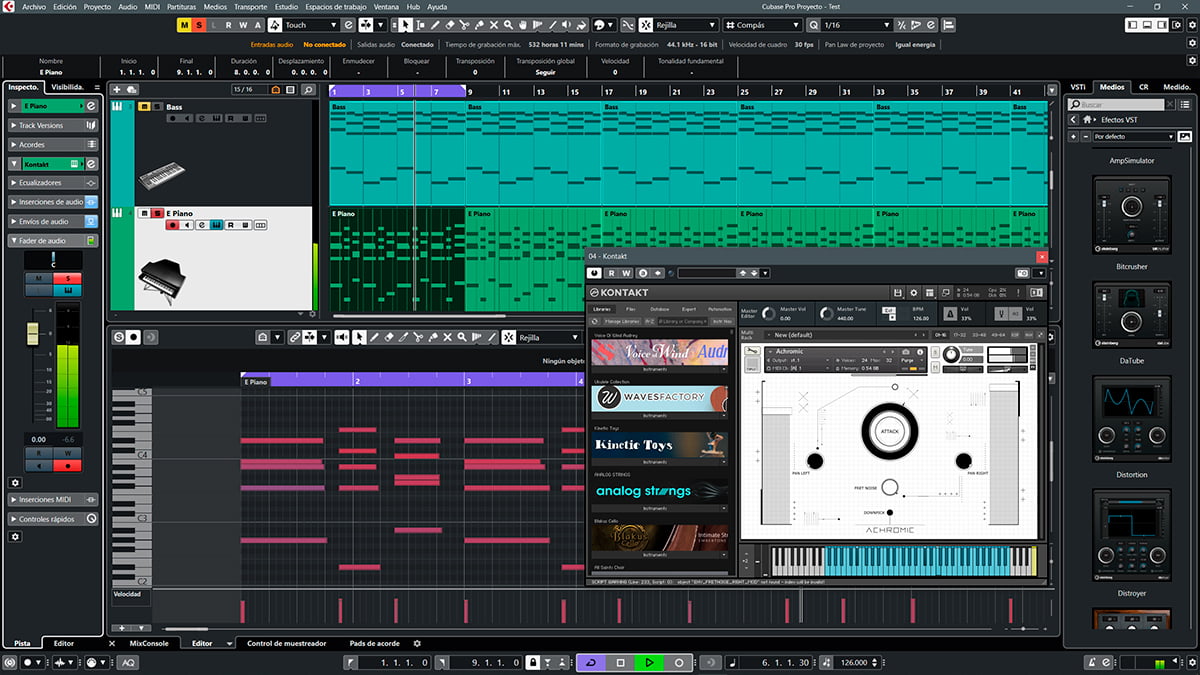Select the Split scissors tool in the main toolbar
This screenshot has height=675, width=1200.
[465, 24]
